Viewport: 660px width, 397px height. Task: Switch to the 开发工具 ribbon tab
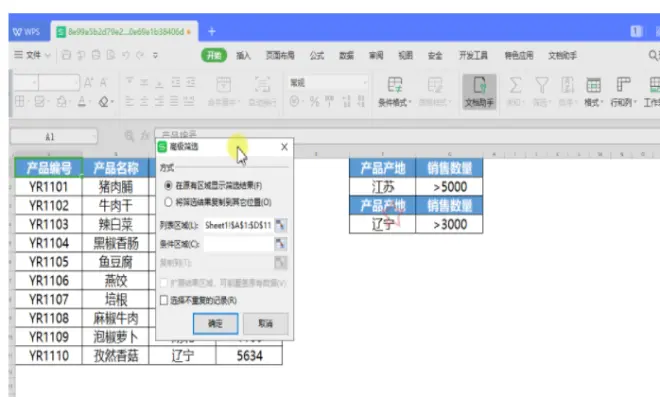point(473,55)
